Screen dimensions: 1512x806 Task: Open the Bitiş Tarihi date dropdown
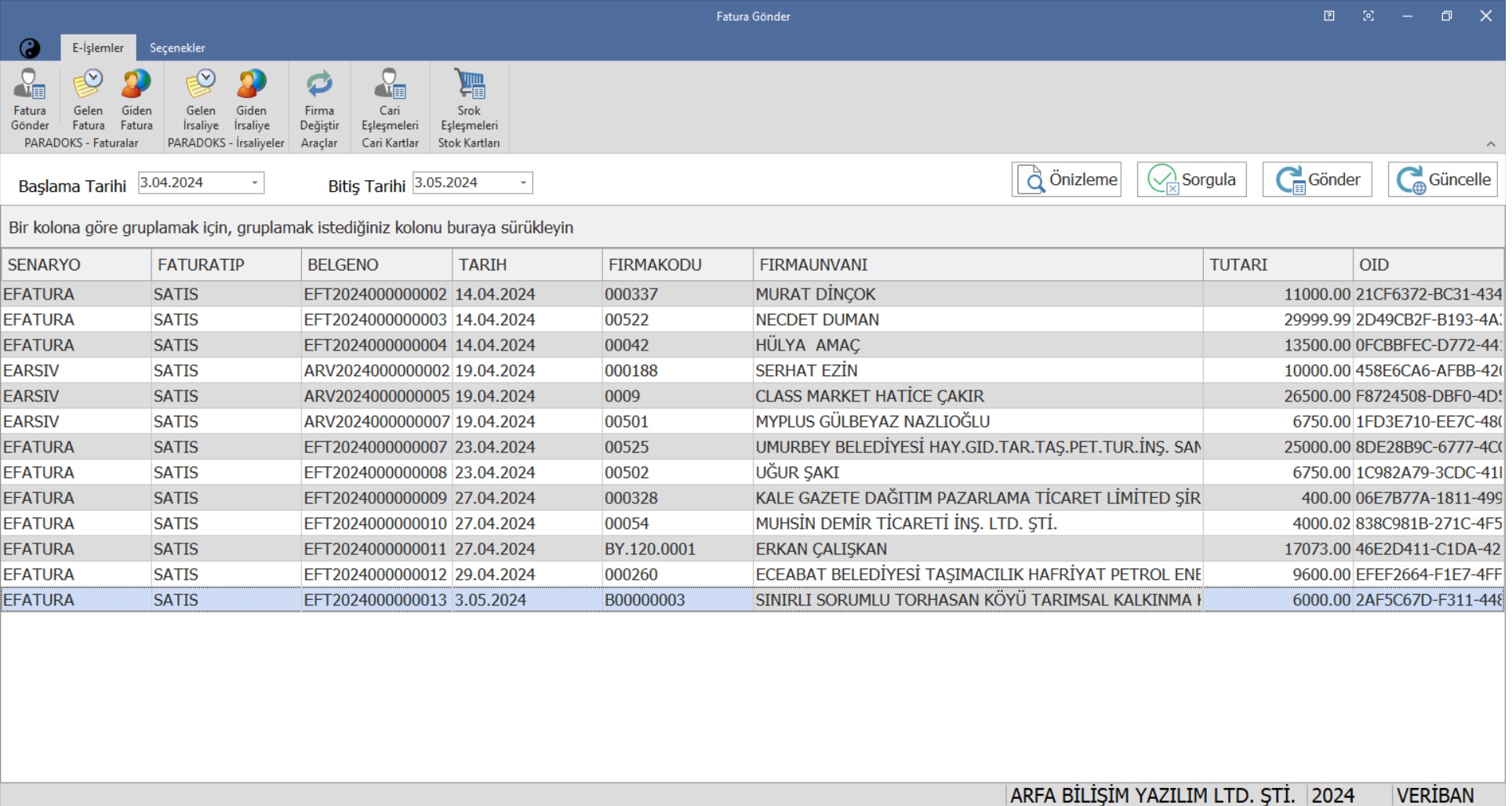click(523, 183)
